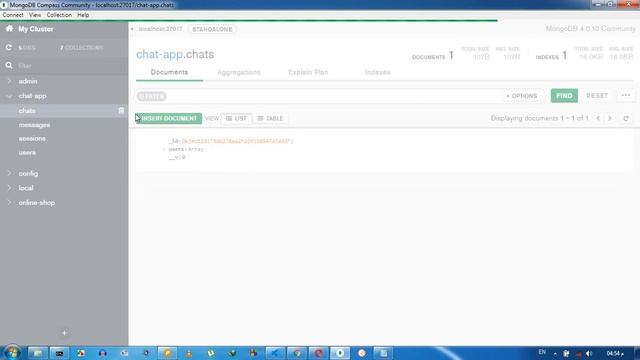Switch to the Explain Plan tab
This screenshot has width=640, height=360.
308,72
